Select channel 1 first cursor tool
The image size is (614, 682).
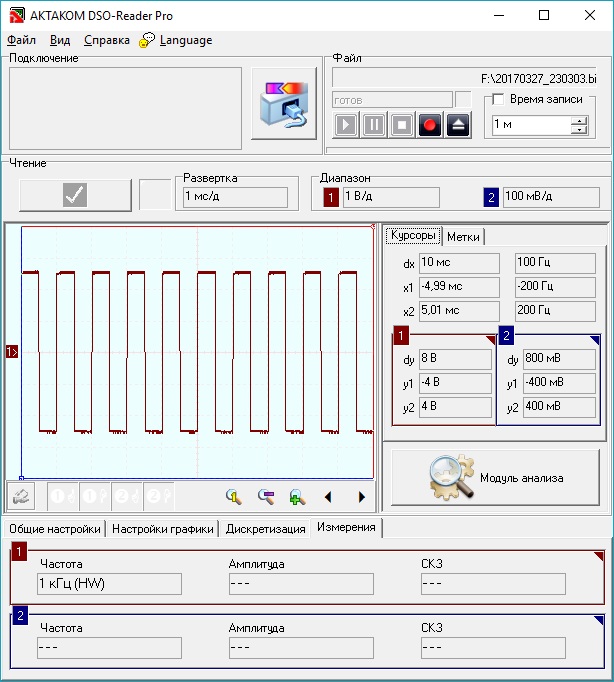click(63, 496)
